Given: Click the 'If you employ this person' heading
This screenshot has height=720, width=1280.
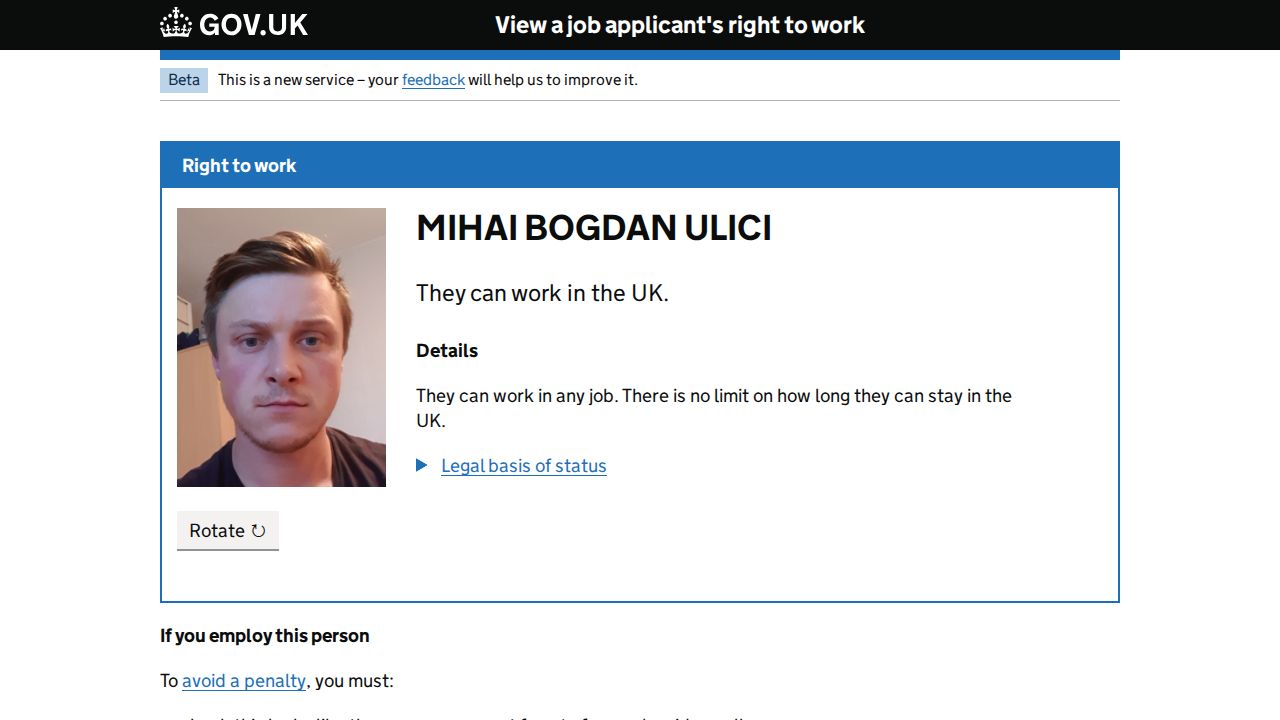Looking at the screenshot, I should click(x=265, y=636).
